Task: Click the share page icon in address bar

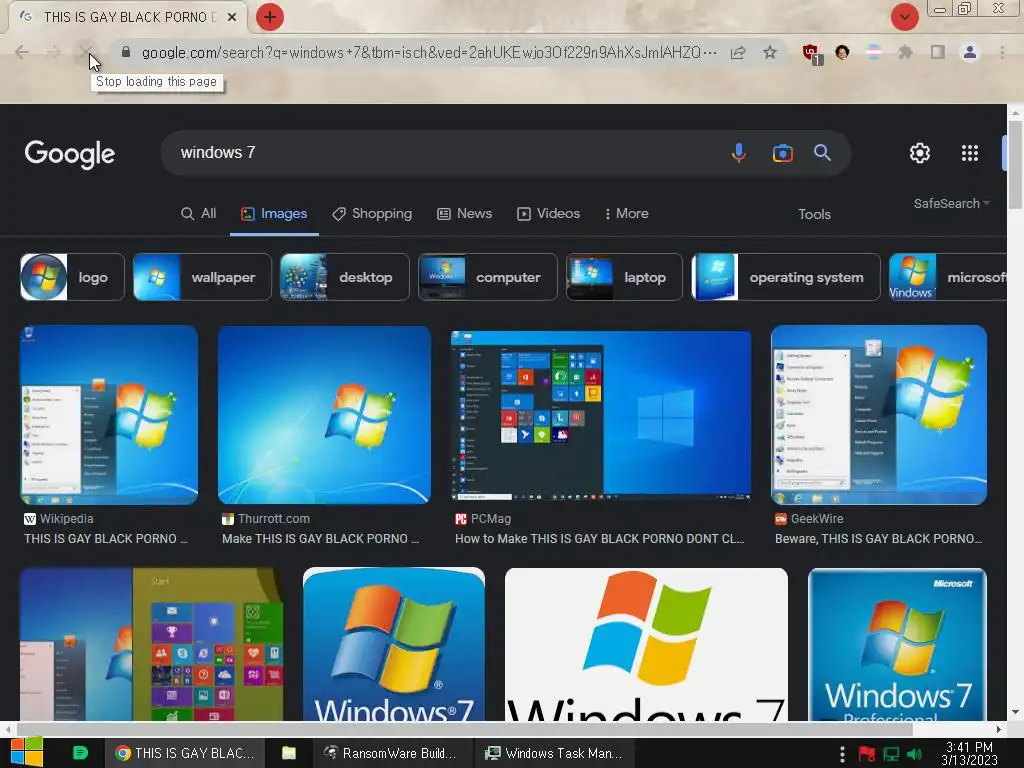Action: [738, 52]
